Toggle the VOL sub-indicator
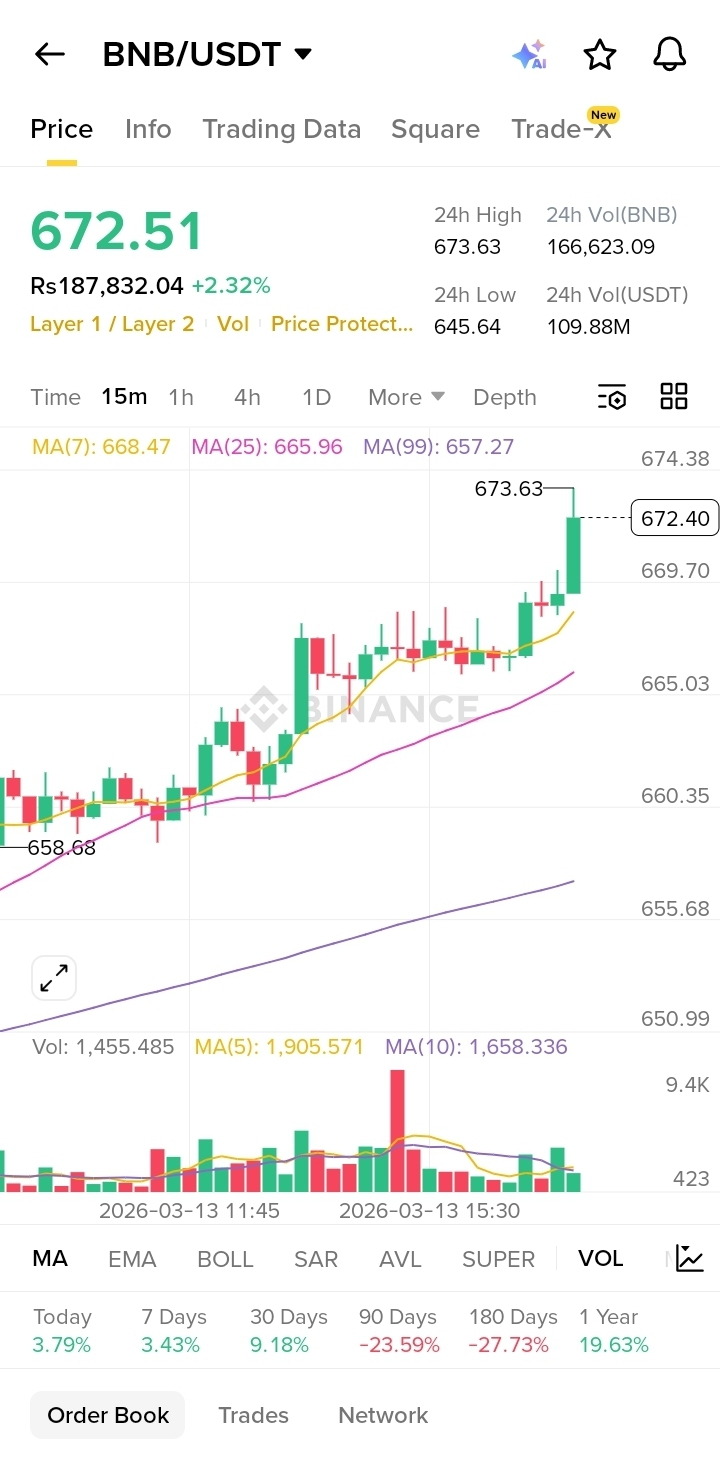Screen dimensions: 720x1469 click(x=600, y=1258)
